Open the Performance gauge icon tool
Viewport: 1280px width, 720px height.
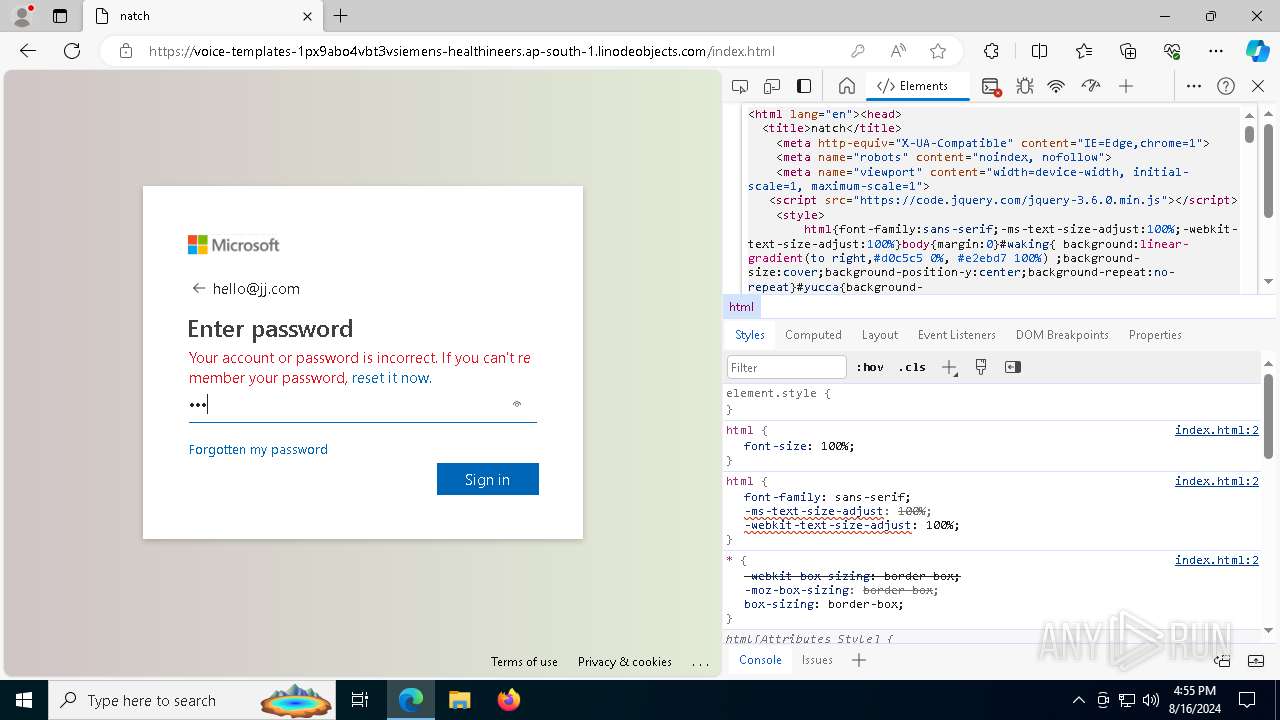[1091, 86]
